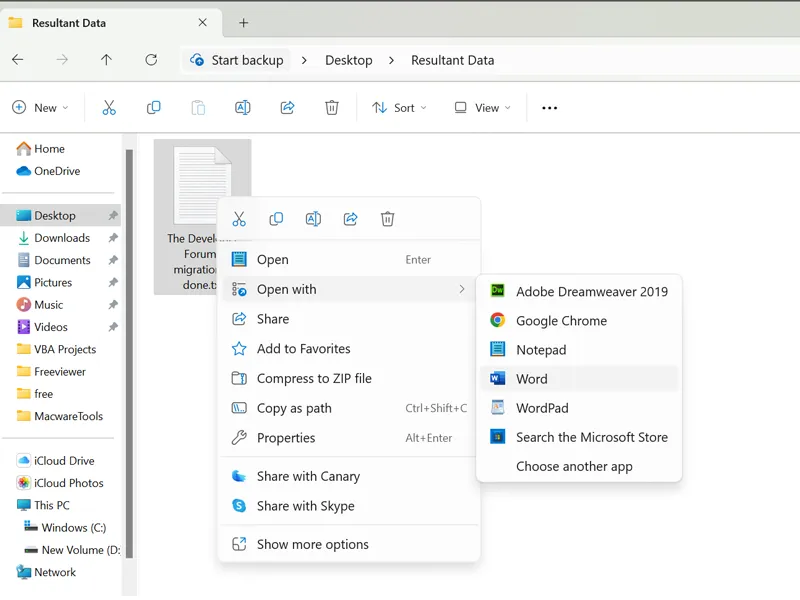800x600 pixels.
Task: Click the See more ellipsis button
Action: (x=549, y=108)
